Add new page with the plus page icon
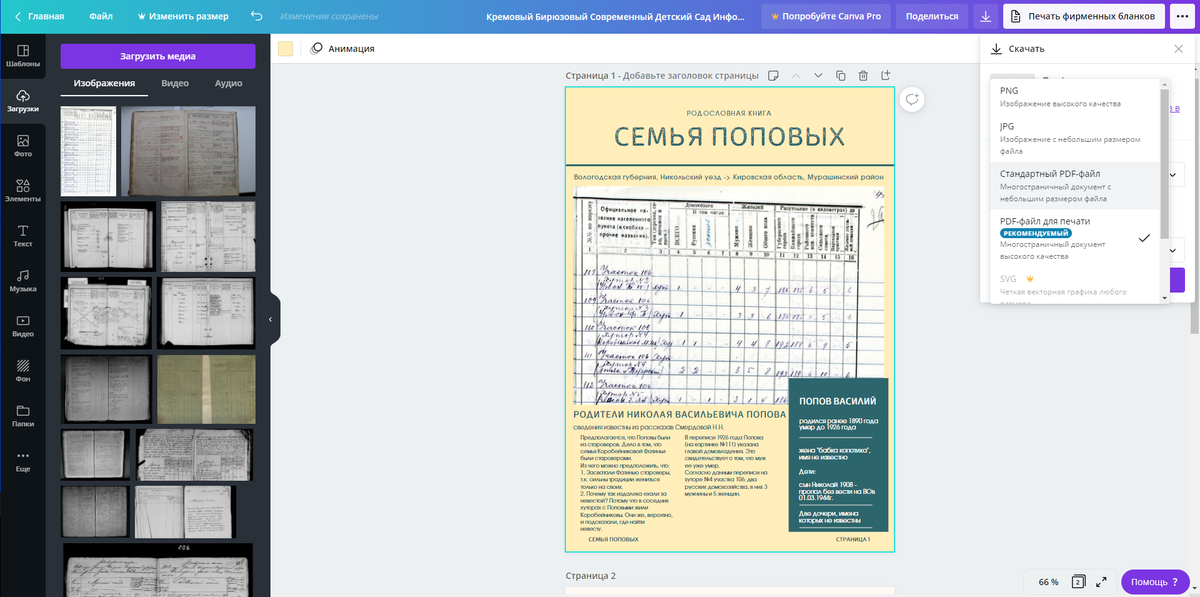This screenshot has height=597, width=1200. pyautogui.click(x=885, y=75)
